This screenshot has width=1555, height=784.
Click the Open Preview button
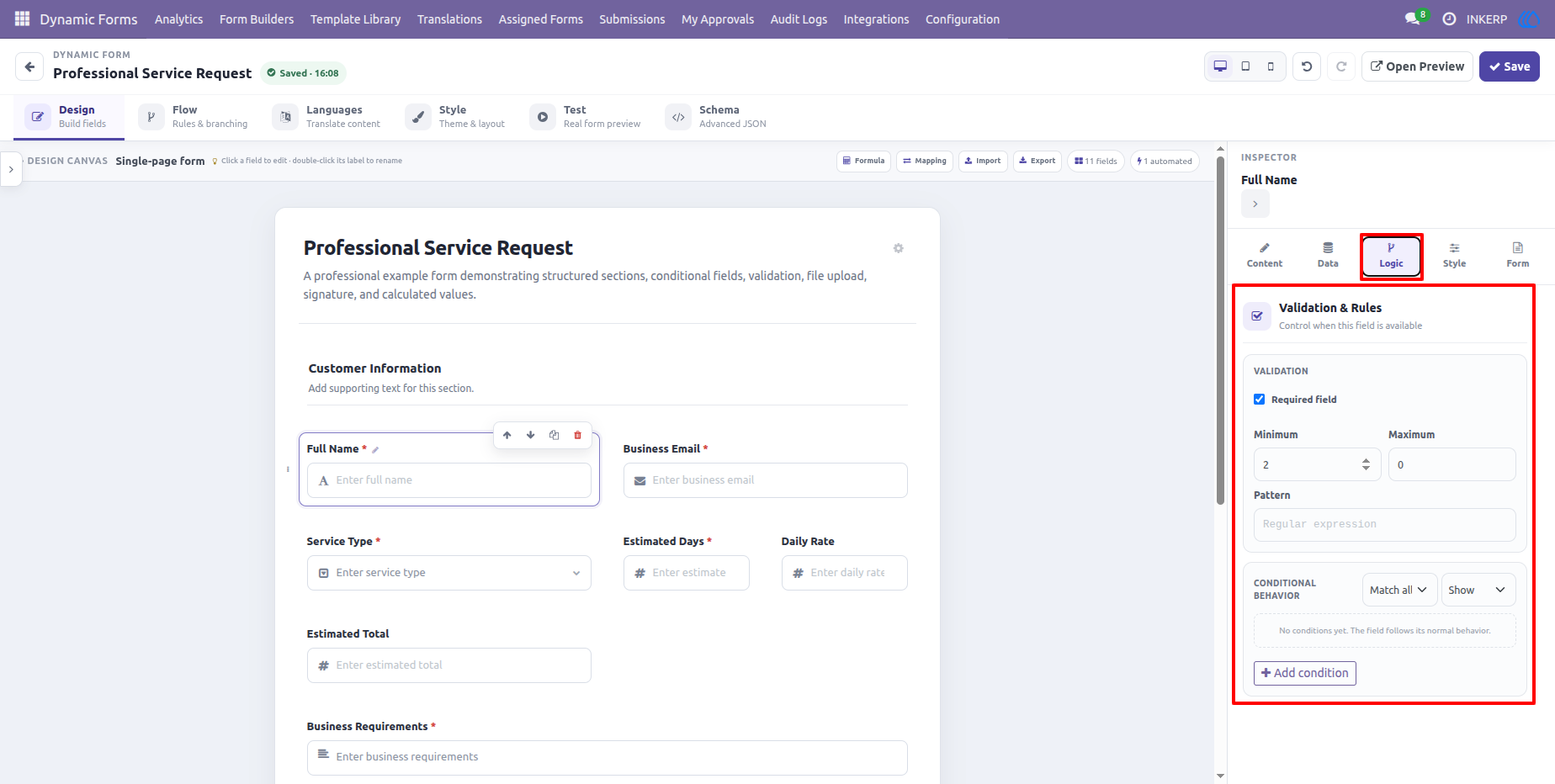click(x=1417, y=66)
